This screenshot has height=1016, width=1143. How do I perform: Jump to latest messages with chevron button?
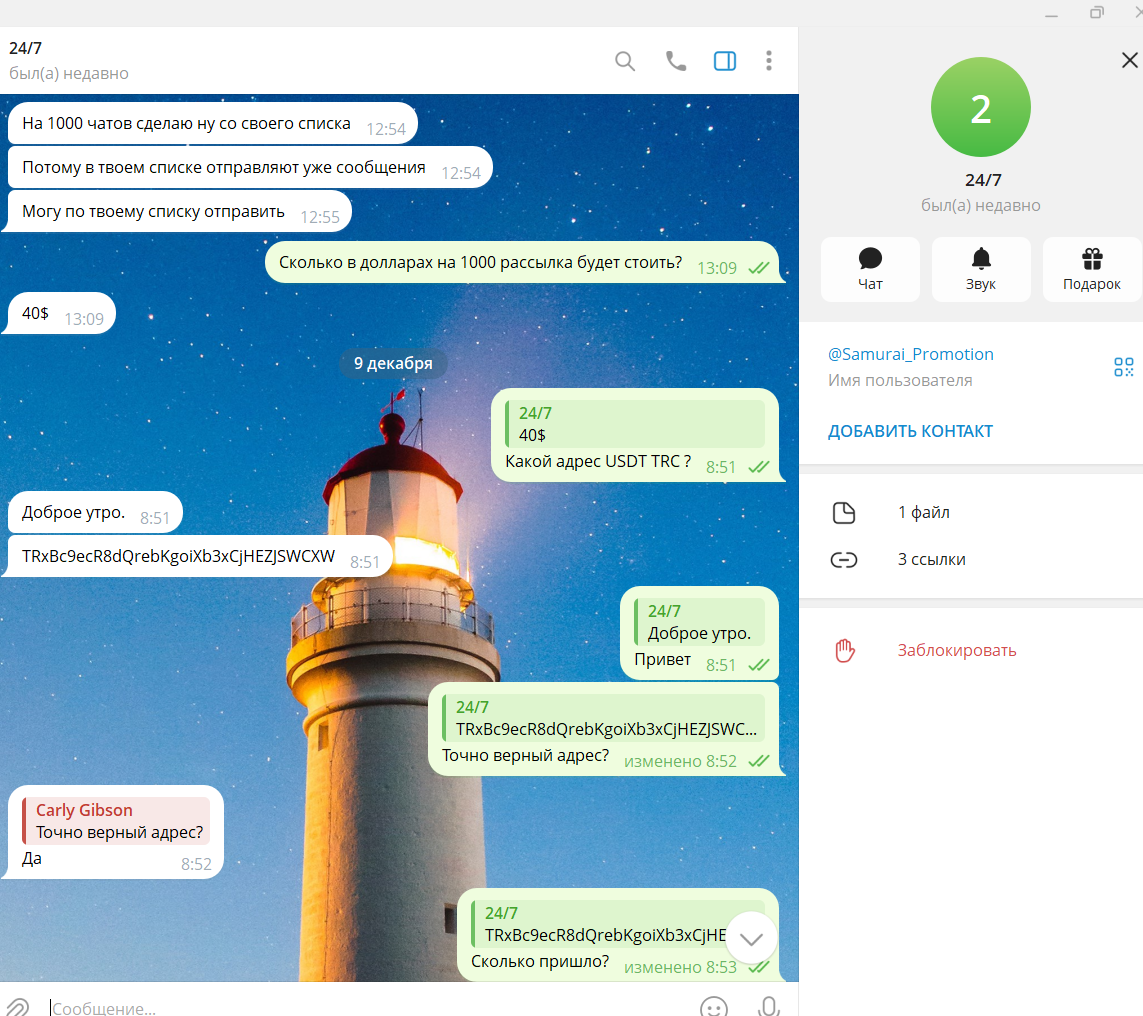click(751, 938)
